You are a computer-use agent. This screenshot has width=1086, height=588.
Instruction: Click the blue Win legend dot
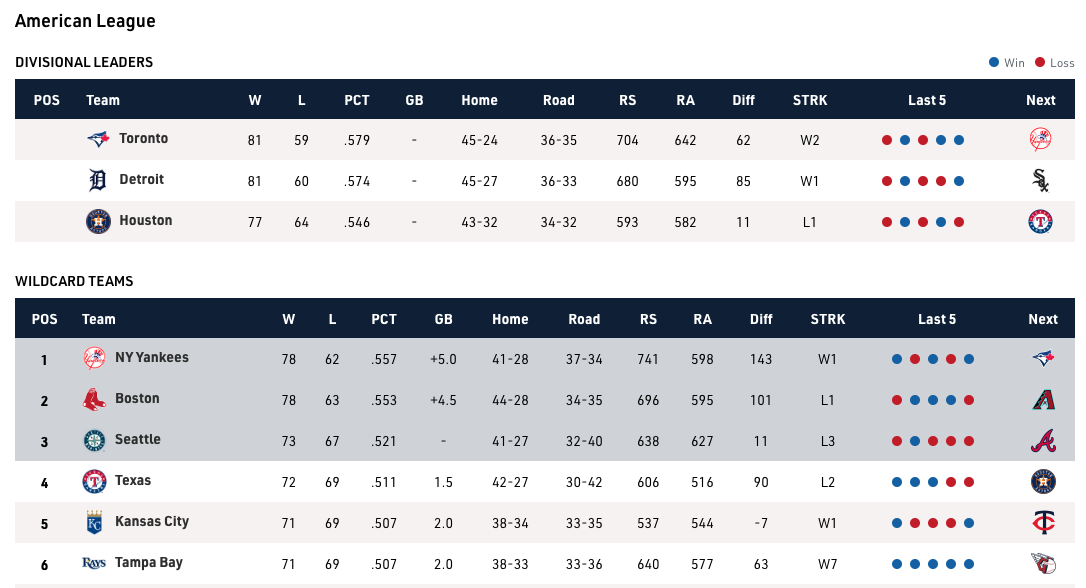coord(994,62)
